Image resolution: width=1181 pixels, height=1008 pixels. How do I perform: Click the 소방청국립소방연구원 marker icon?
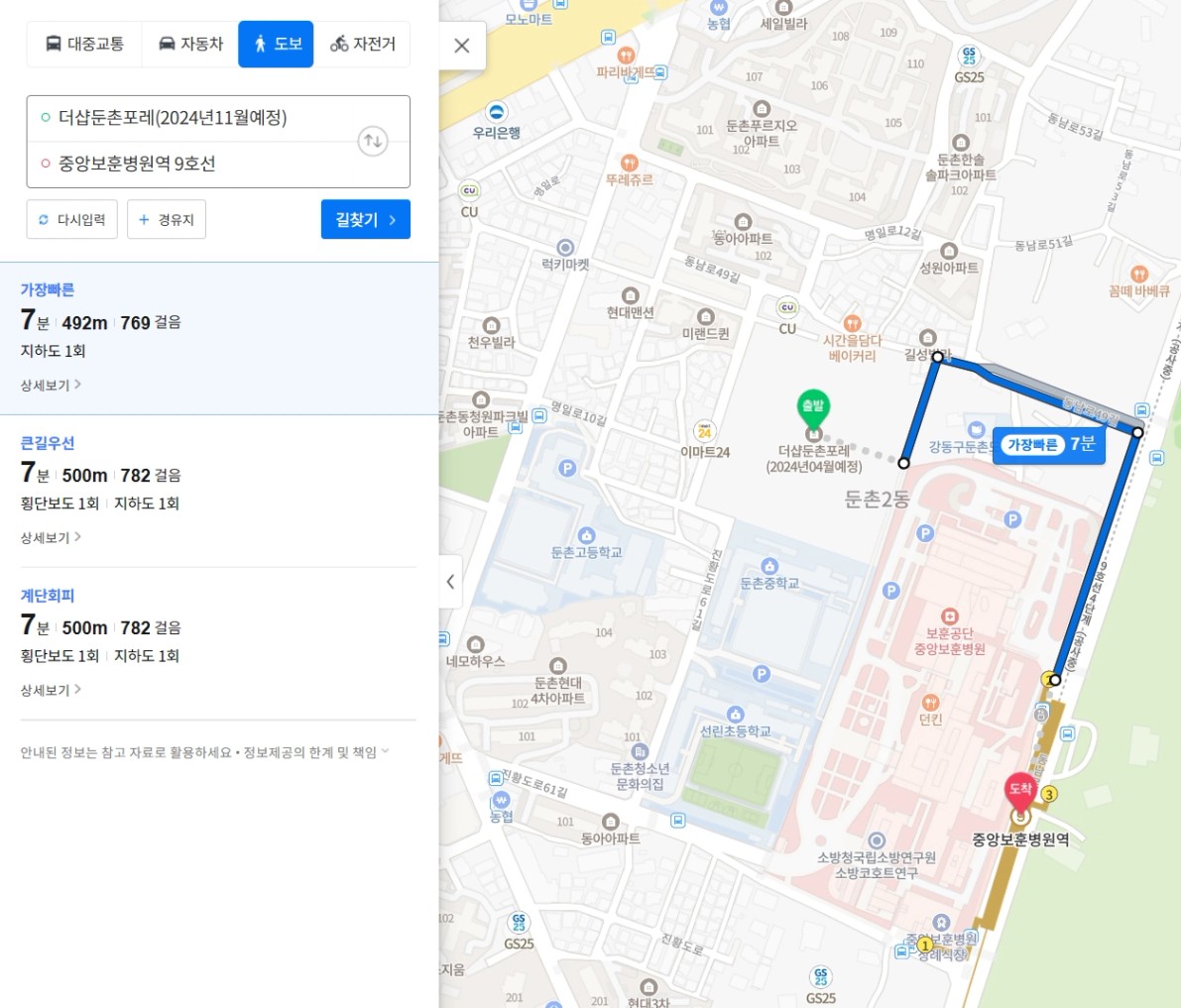coord(877,840)
